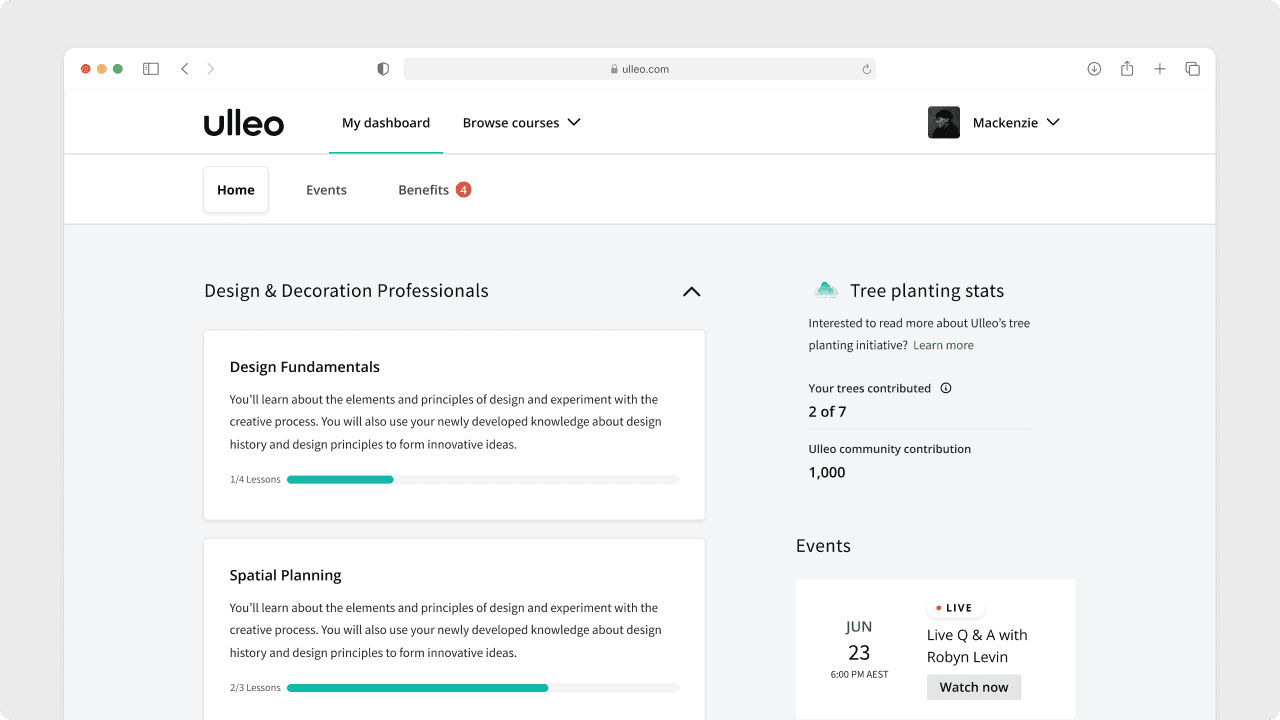Viewport: 1280px width, 720px height.
Task: Open a new tab with the plus icon
Action: pyautogui.click(x=1159, y=68)
